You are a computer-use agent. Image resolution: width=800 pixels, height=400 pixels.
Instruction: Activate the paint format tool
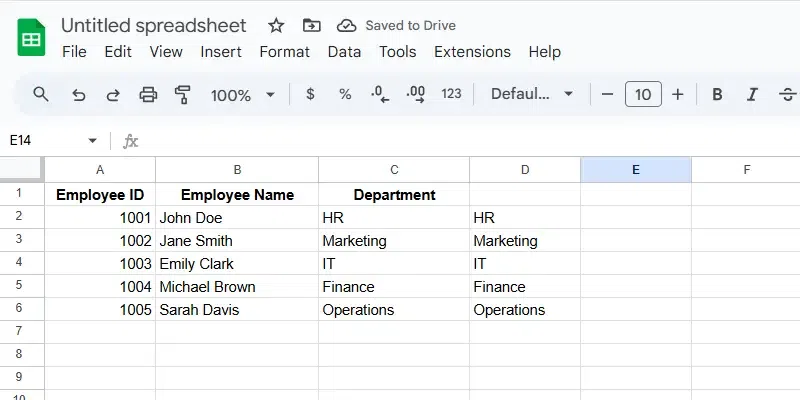point(182,94)
